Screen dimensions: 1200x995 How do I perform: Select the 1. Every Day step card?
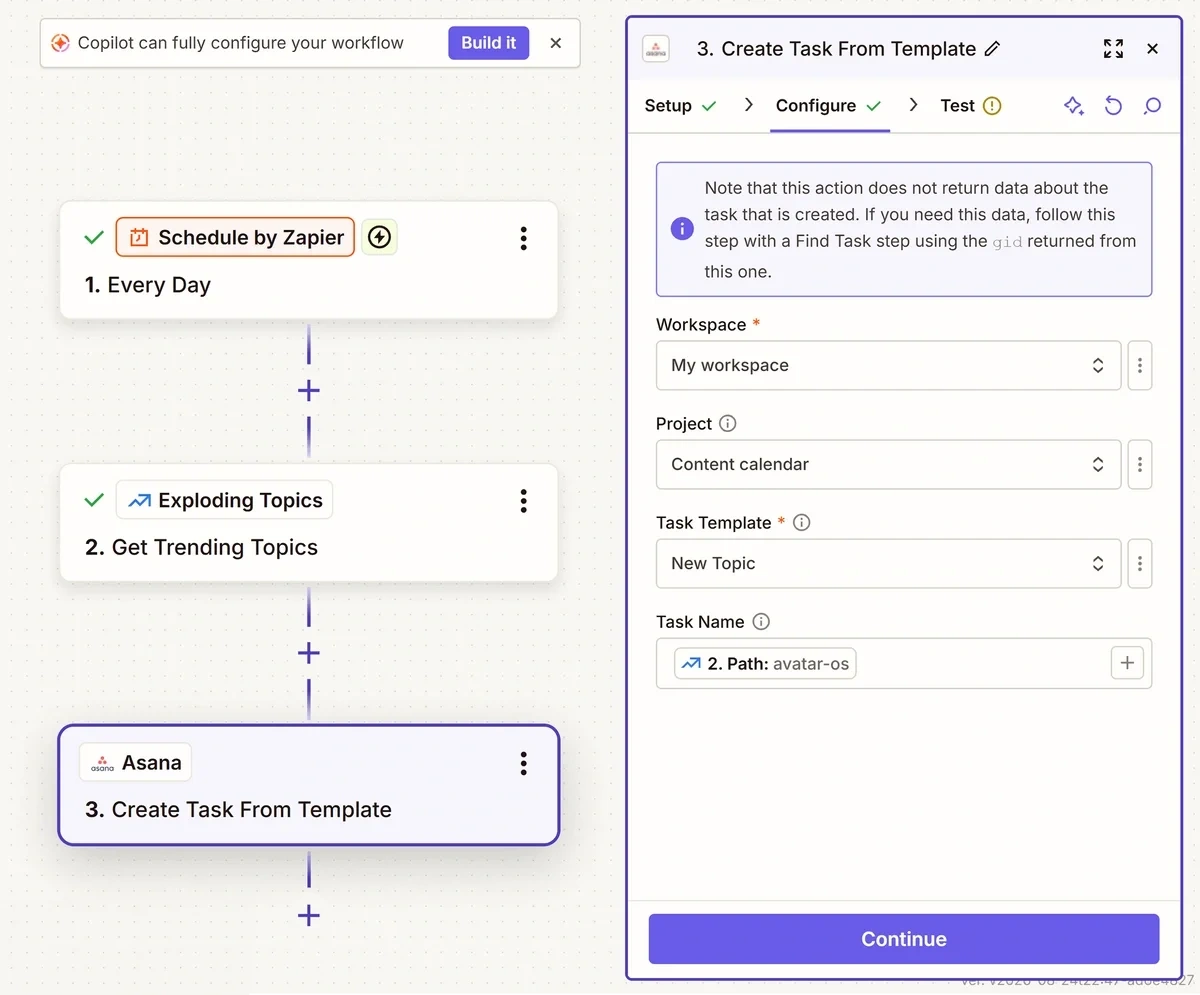coord(308,260)
